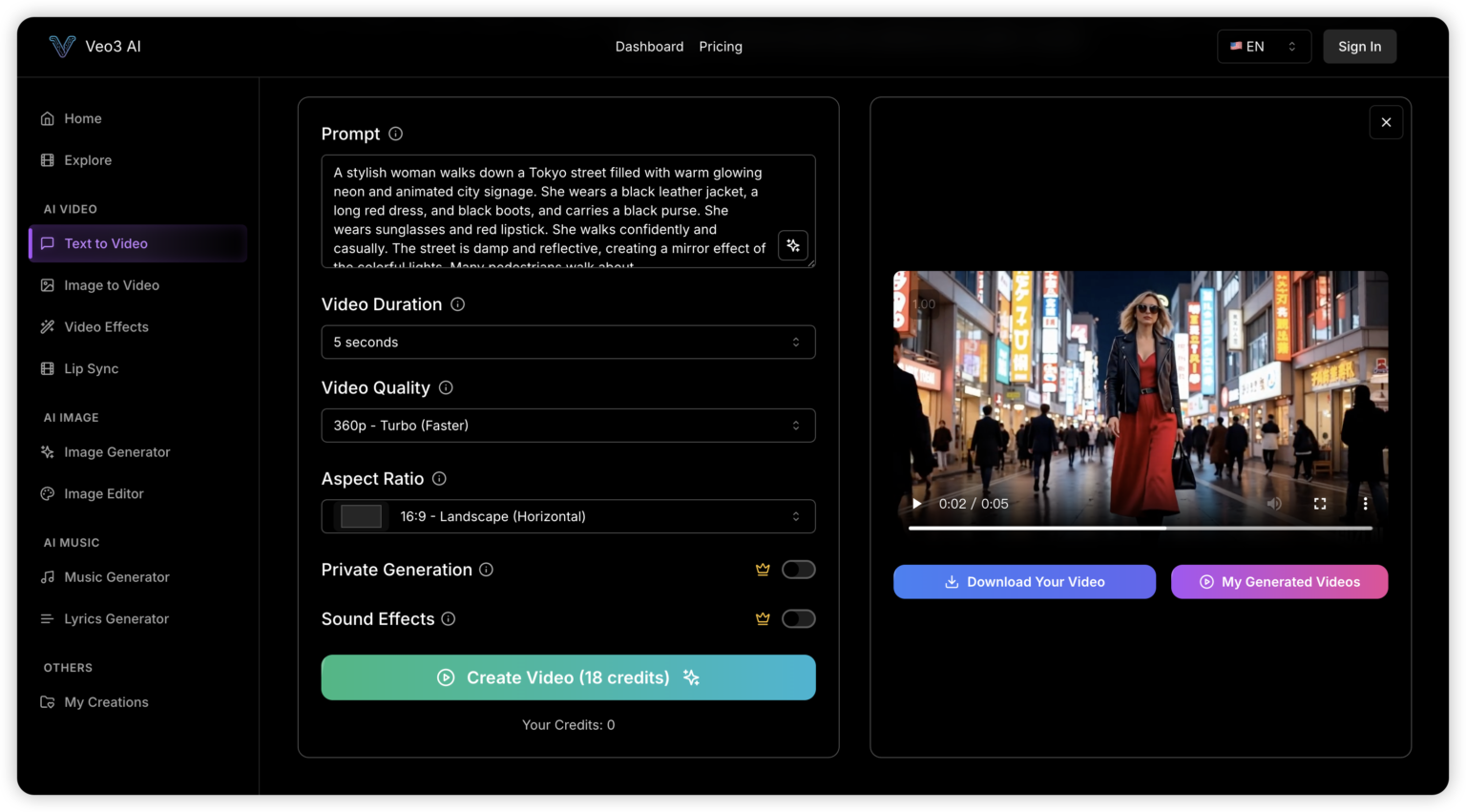Turn on Sound Effects
This screenshot has height=812, width=1466.
tap(799, 618)
